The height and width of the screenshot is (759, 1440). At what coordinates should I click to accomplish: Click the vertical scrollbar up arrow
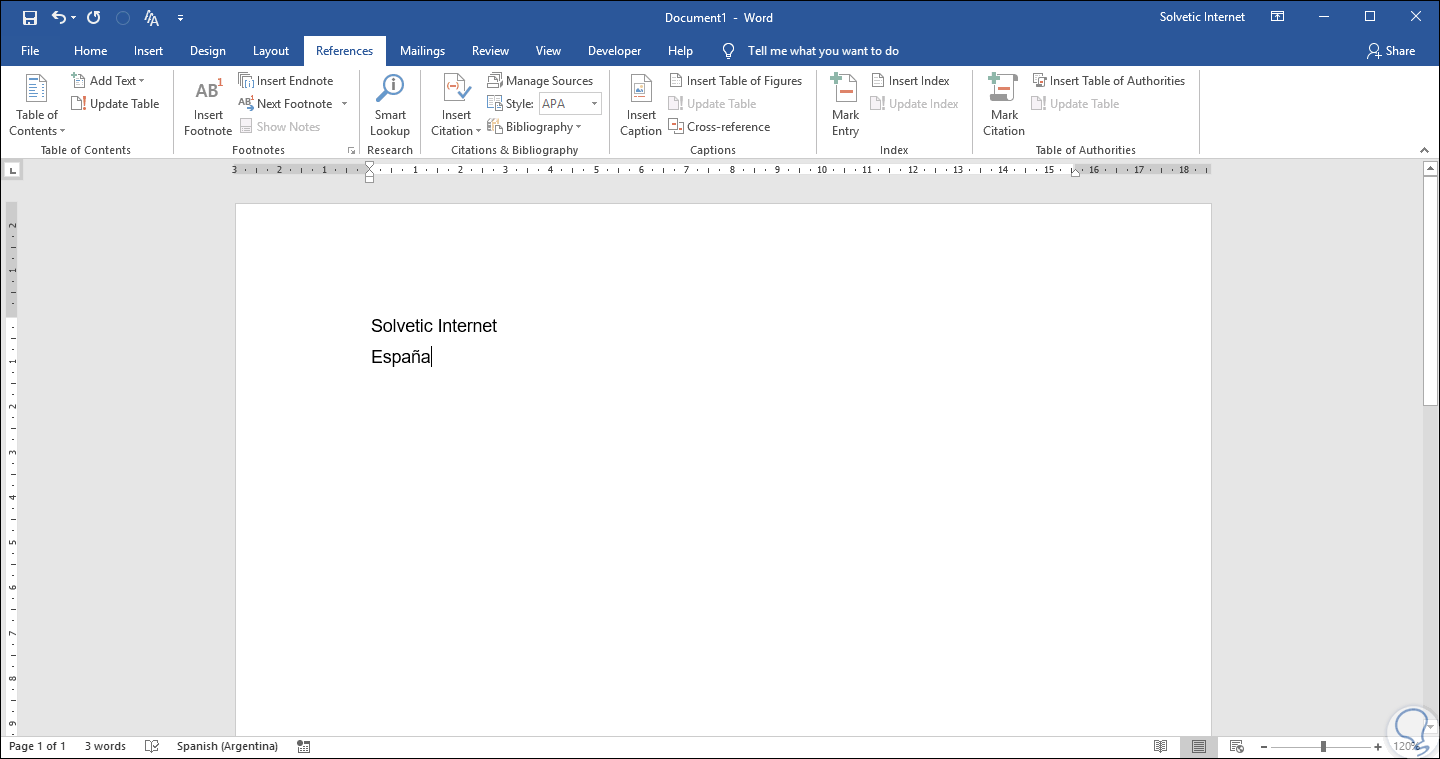[1430, 169]
